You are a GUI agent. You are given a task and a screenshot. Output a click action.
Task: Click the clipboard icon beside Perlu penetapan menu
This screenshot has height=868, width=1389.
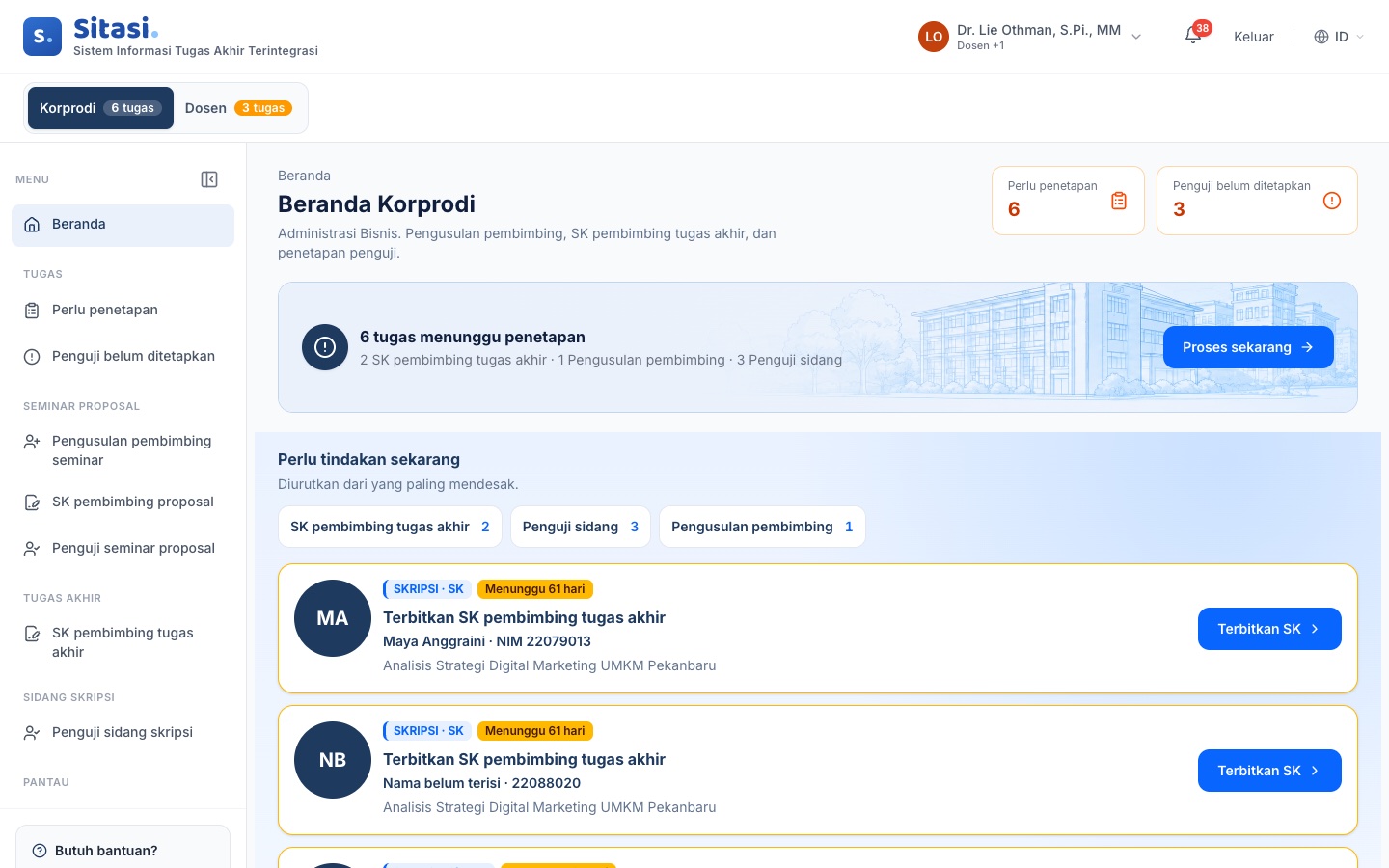[32, 311]
